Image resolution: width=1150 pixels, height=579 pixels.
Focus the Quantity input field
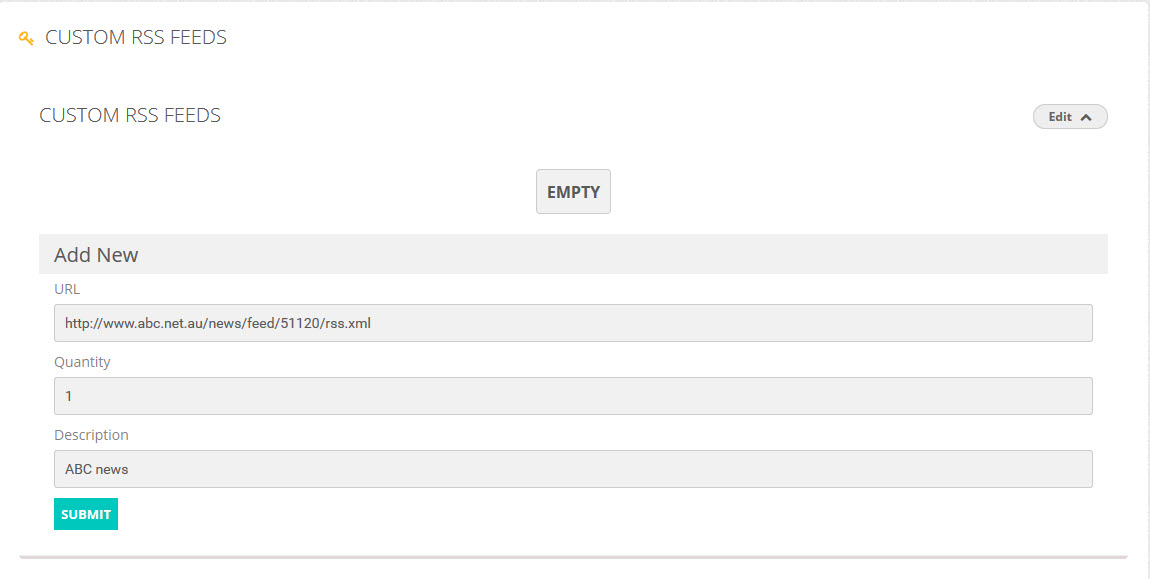[573, 396]
